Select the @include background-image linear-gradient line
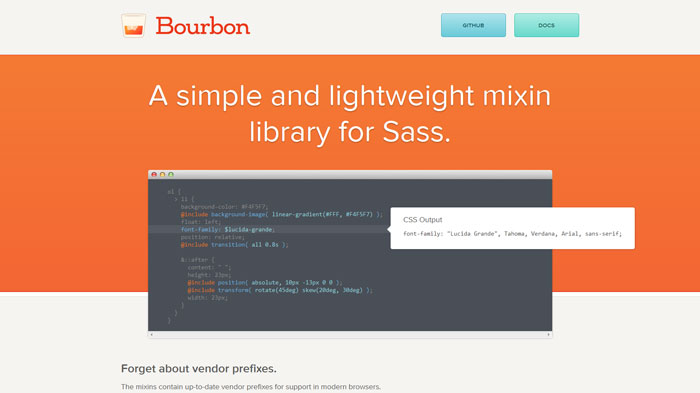700x393 pixels. click(x=281, y=214)
